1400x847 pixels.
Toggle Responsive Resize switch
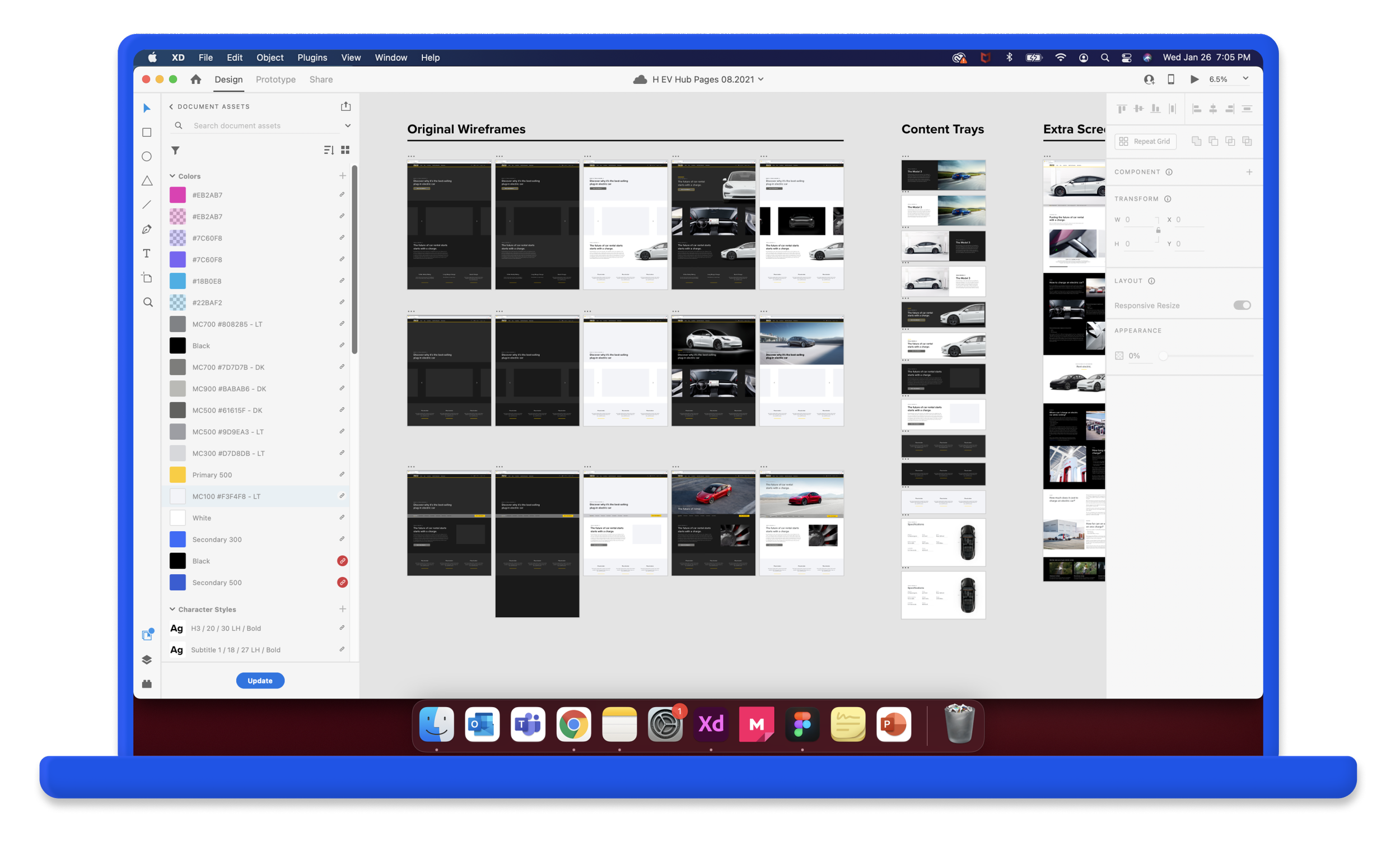(1242, 305)
